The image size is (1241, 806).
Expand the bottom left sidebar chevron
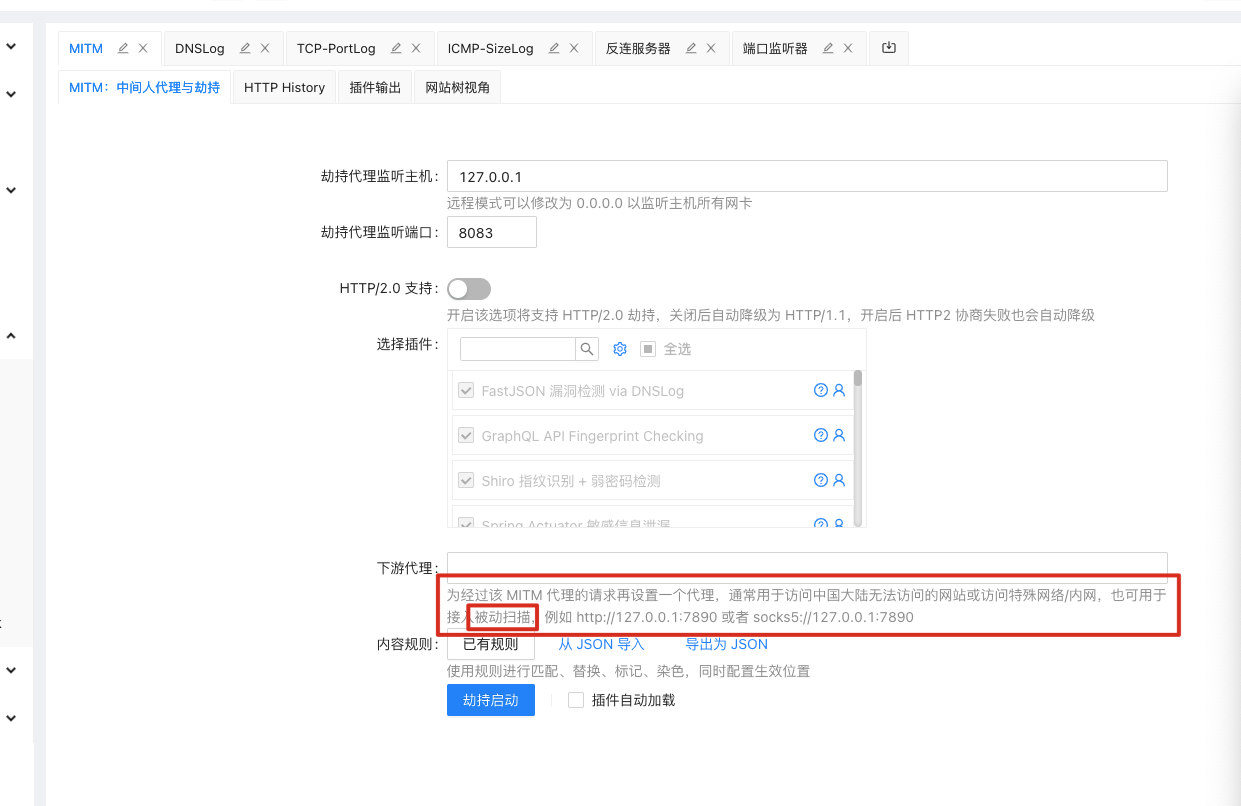[11, 718]
